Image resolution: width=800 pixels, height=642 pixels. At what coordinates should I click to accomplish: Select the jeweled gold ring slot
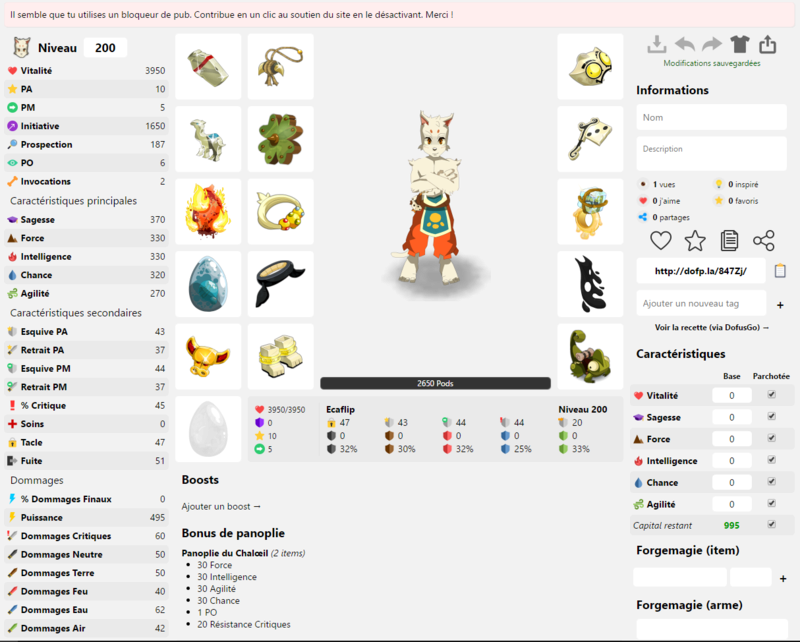point(281,212)
